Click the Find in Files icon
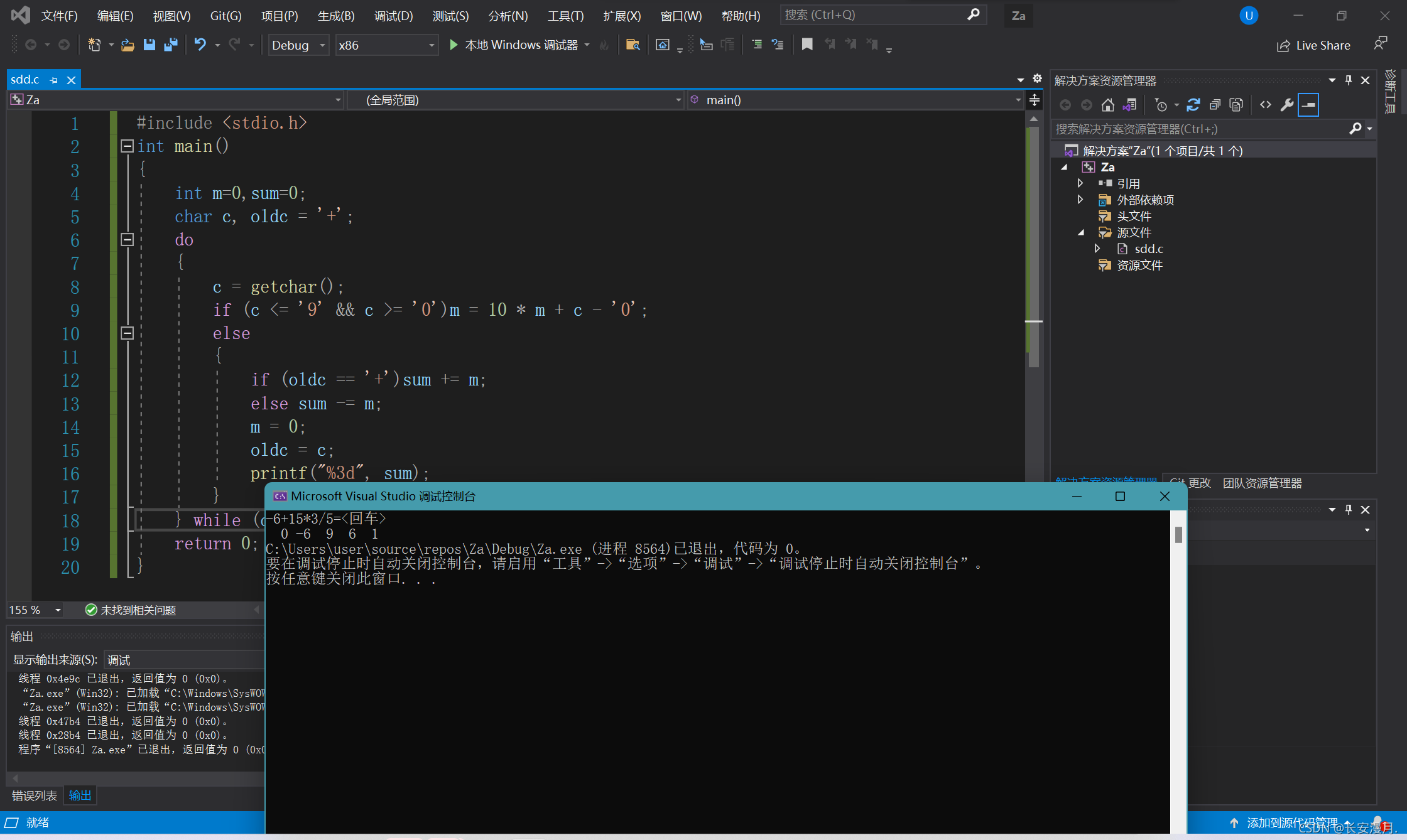The height and width of the screenshot is (840, 1407). (633, 45)
